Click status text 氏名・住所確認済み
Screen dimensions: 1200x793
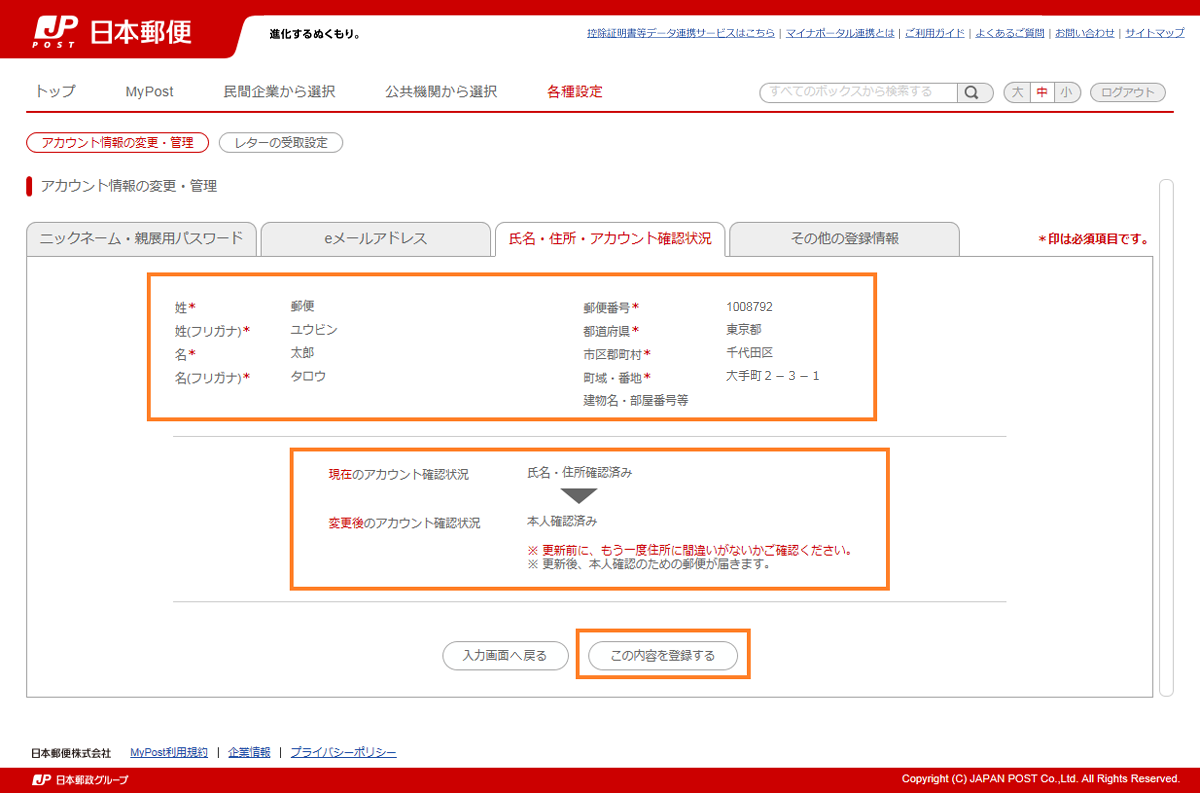[x=580, y=472]
